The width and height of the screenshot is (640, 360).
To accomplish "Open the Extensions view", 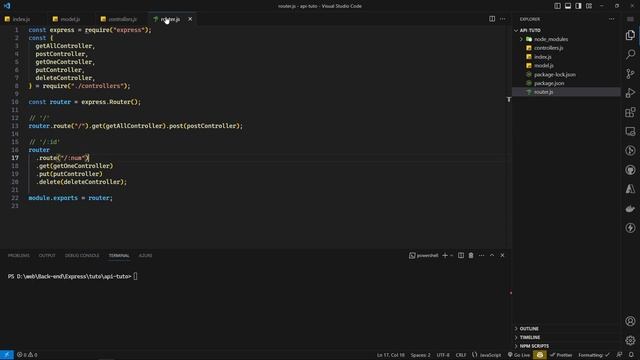I will click(x=630, y=112).
